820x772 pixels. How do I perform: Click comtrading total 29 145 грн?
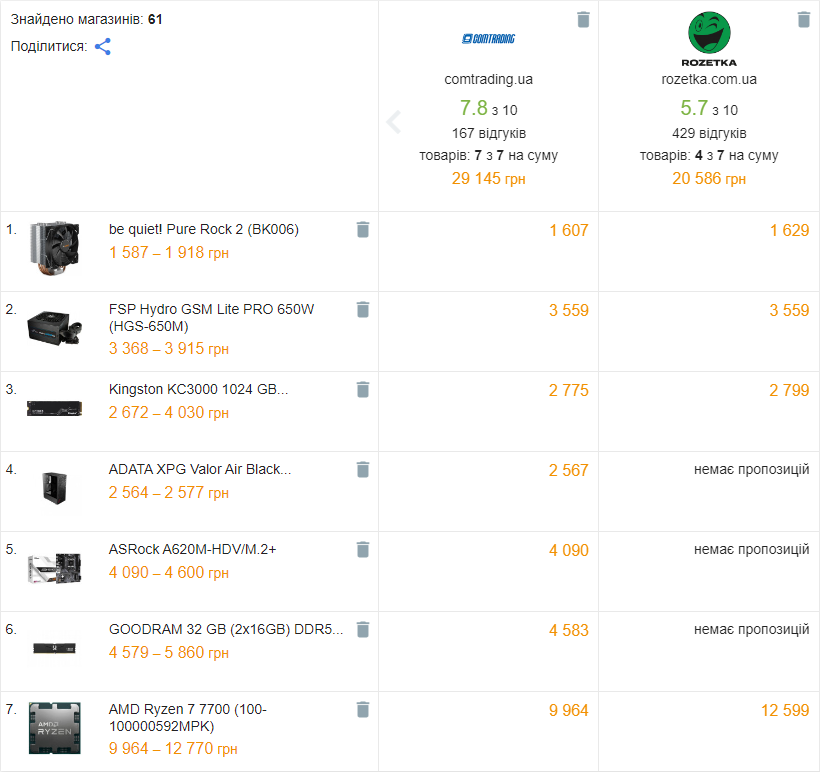[x=488, y=179]
